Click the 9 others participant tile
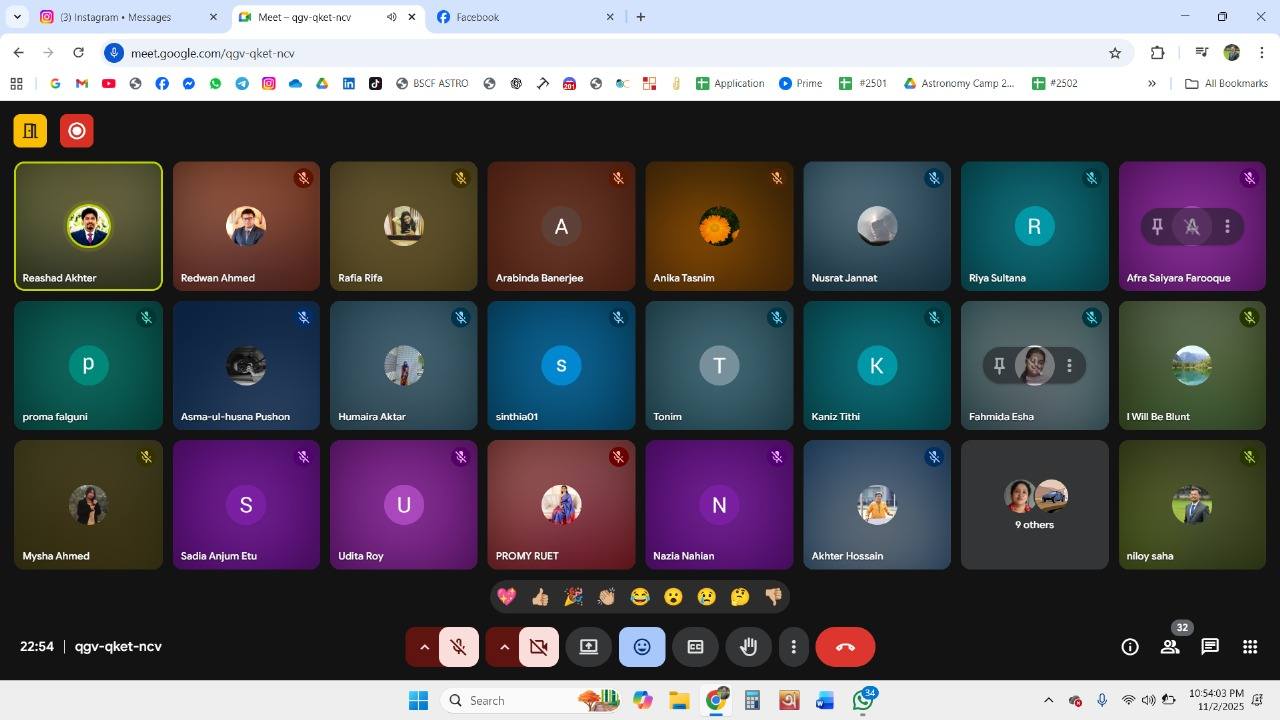This screenshot has width=1280, height=720. [x=1034, y=504]
